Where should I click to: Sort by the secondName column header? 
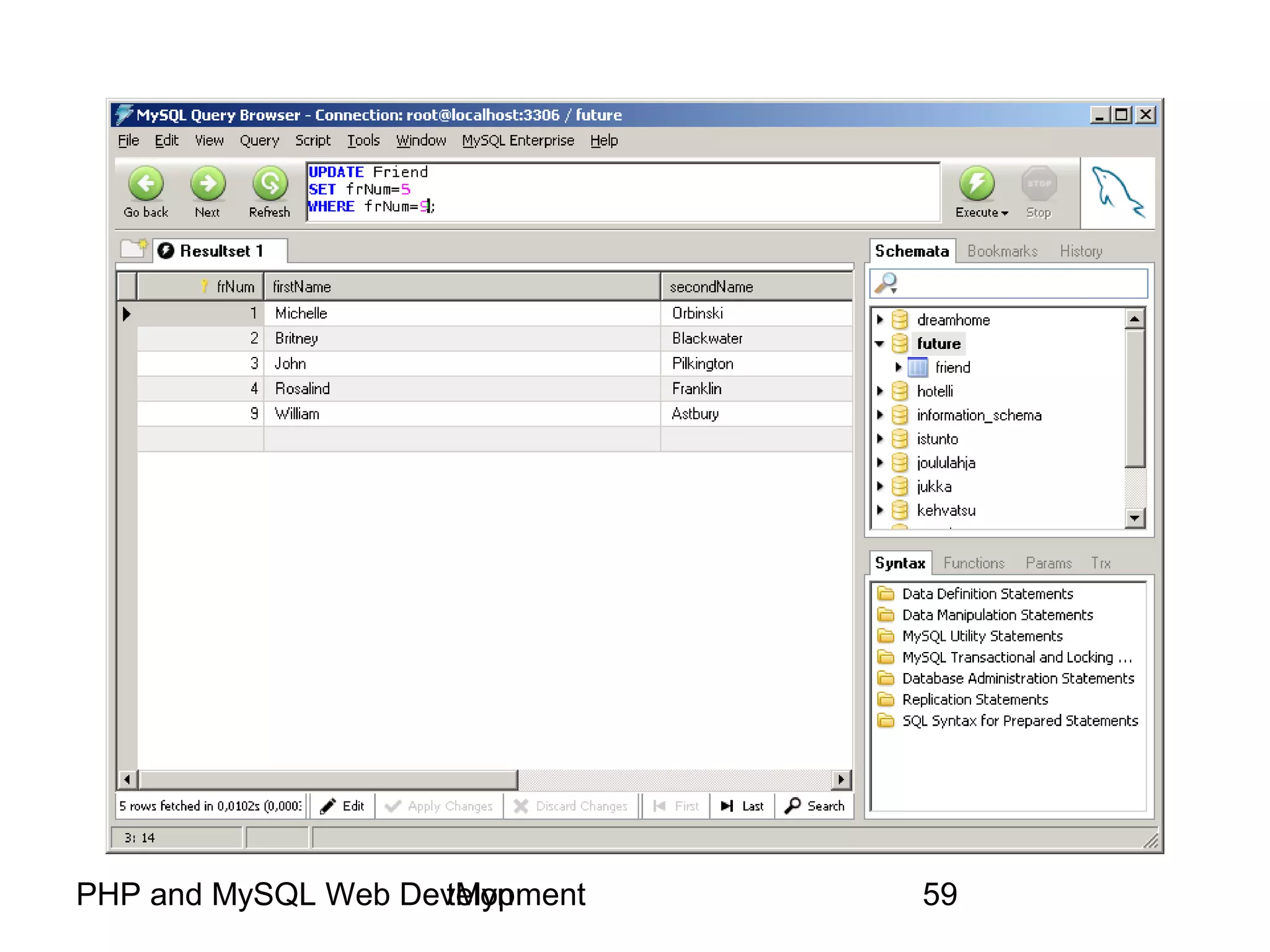pos(757,287)
